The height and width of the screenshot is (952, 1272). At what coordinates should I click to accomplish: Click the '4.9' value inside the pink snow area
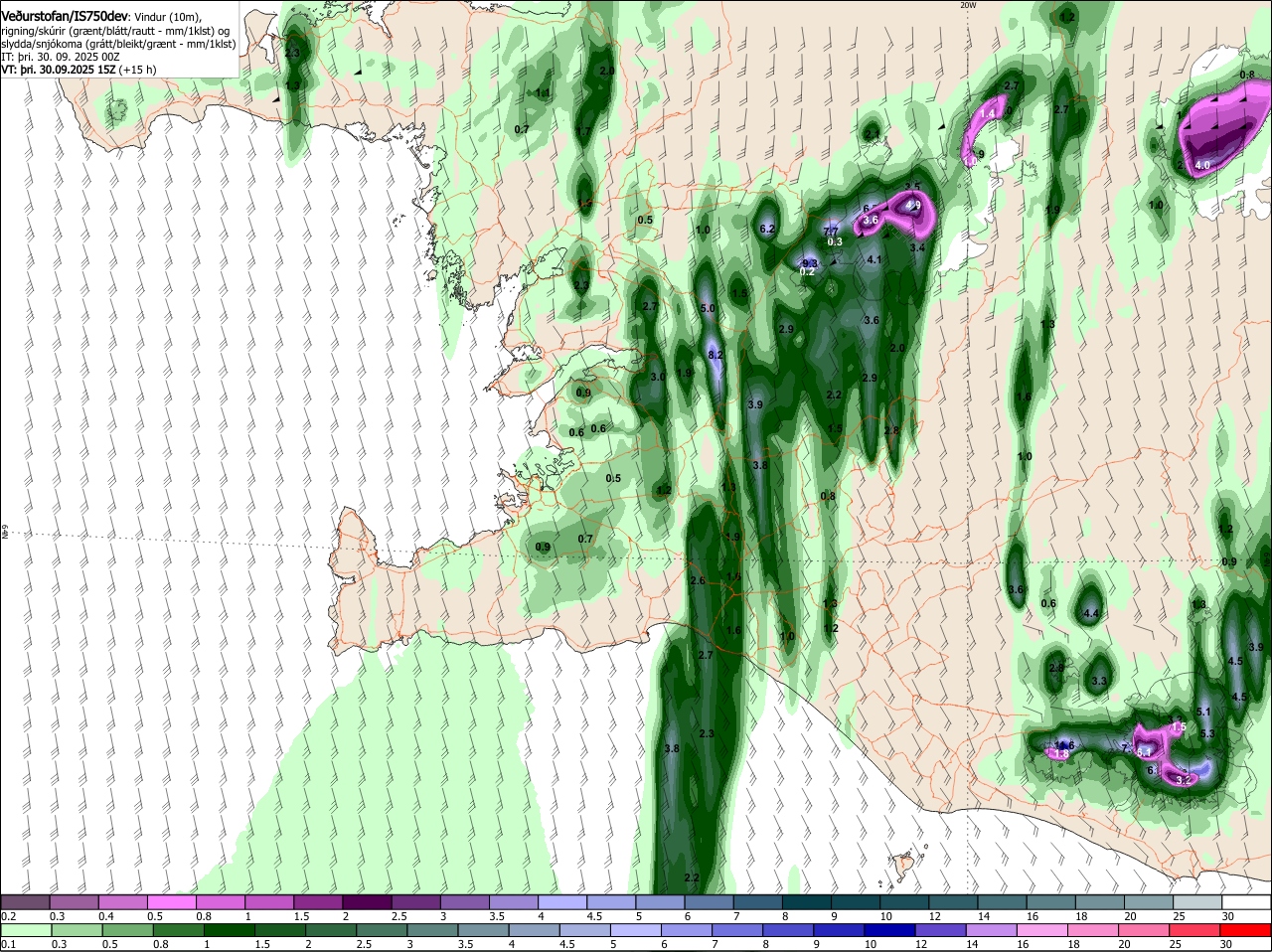click(915, 206)
